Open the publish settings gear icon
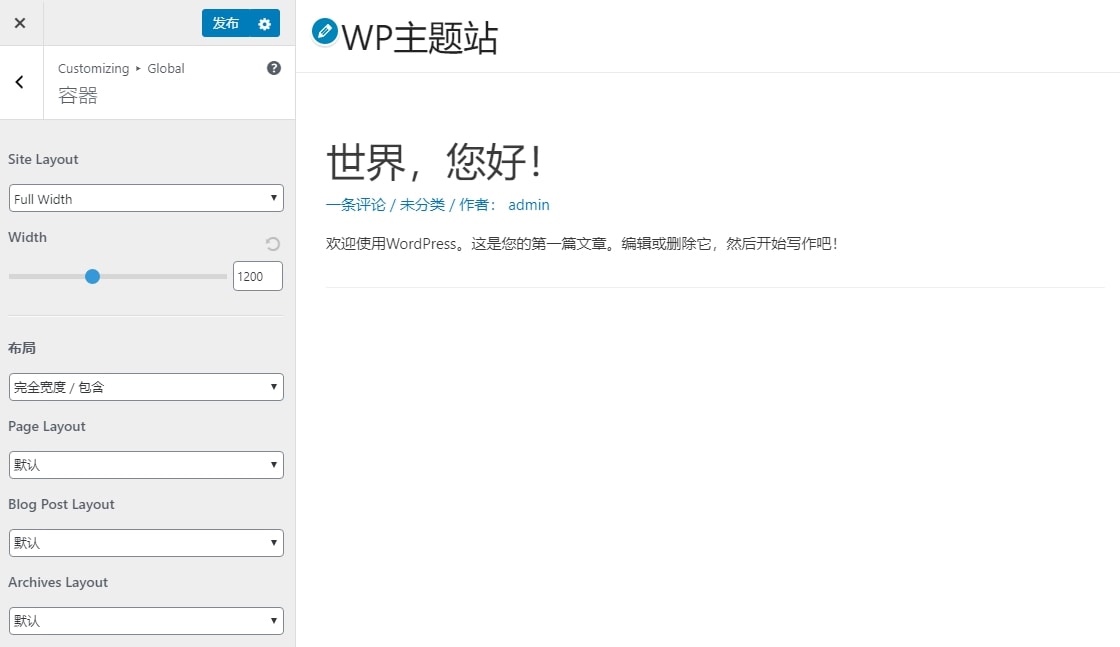 pos(262,23)
